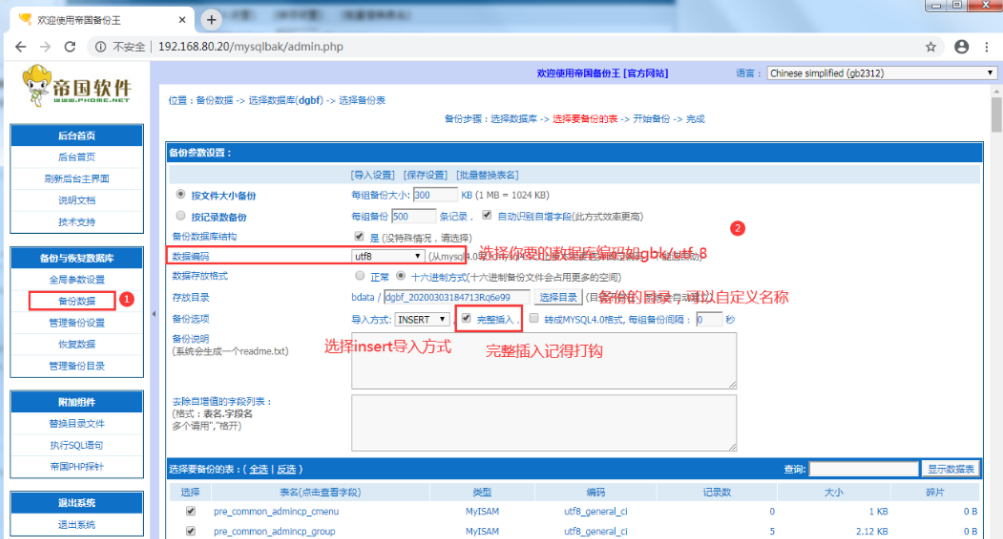
Task: Open 备份数据 in the sidebar menu
Action: click(76, 300)
